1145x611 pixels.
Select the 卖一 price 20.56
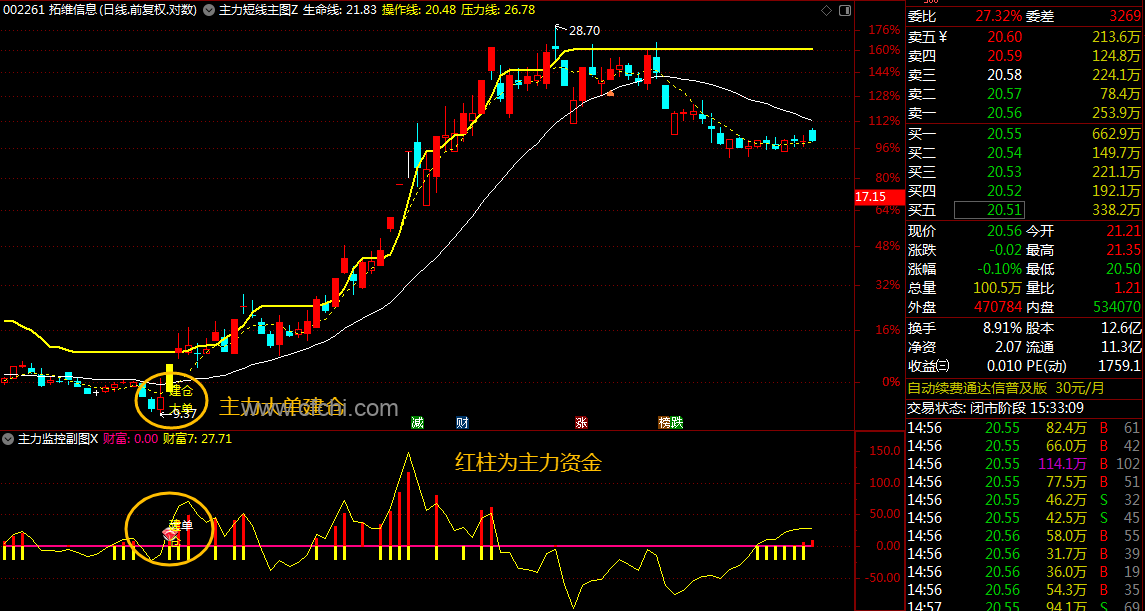pyautogui.click(x=1006, y=112)
